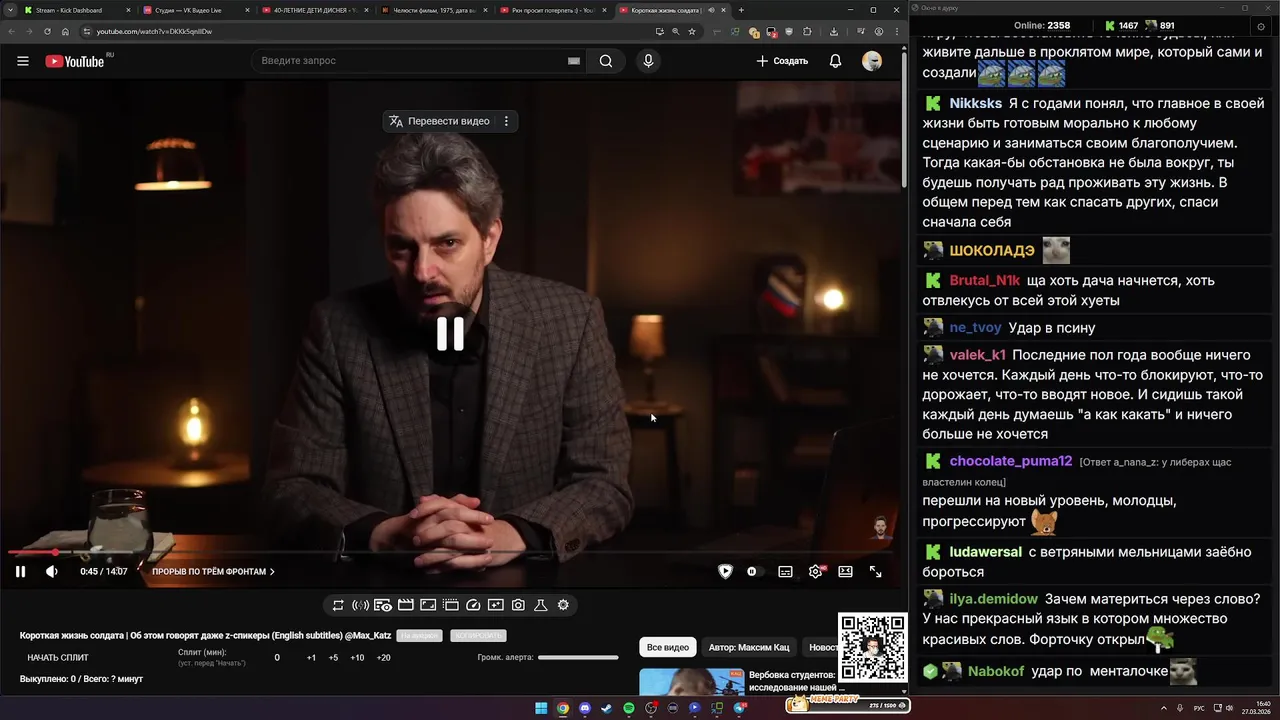
Task: Open enhancer toolbar settings gear
Action: point(563,605)
